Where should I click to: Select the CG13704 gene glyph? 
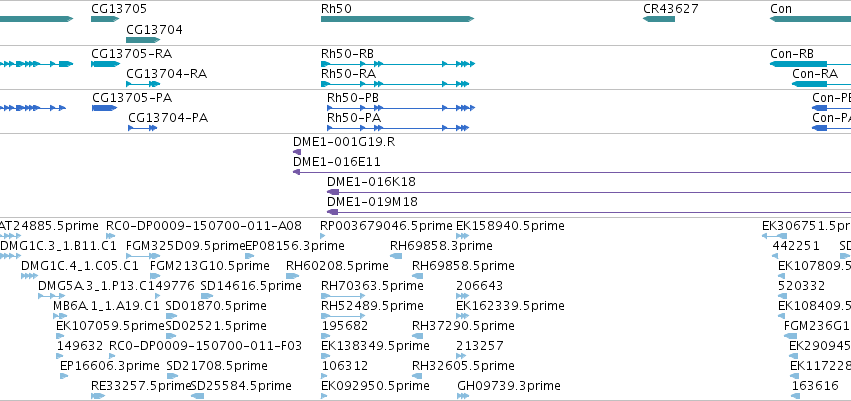[143, 40]
